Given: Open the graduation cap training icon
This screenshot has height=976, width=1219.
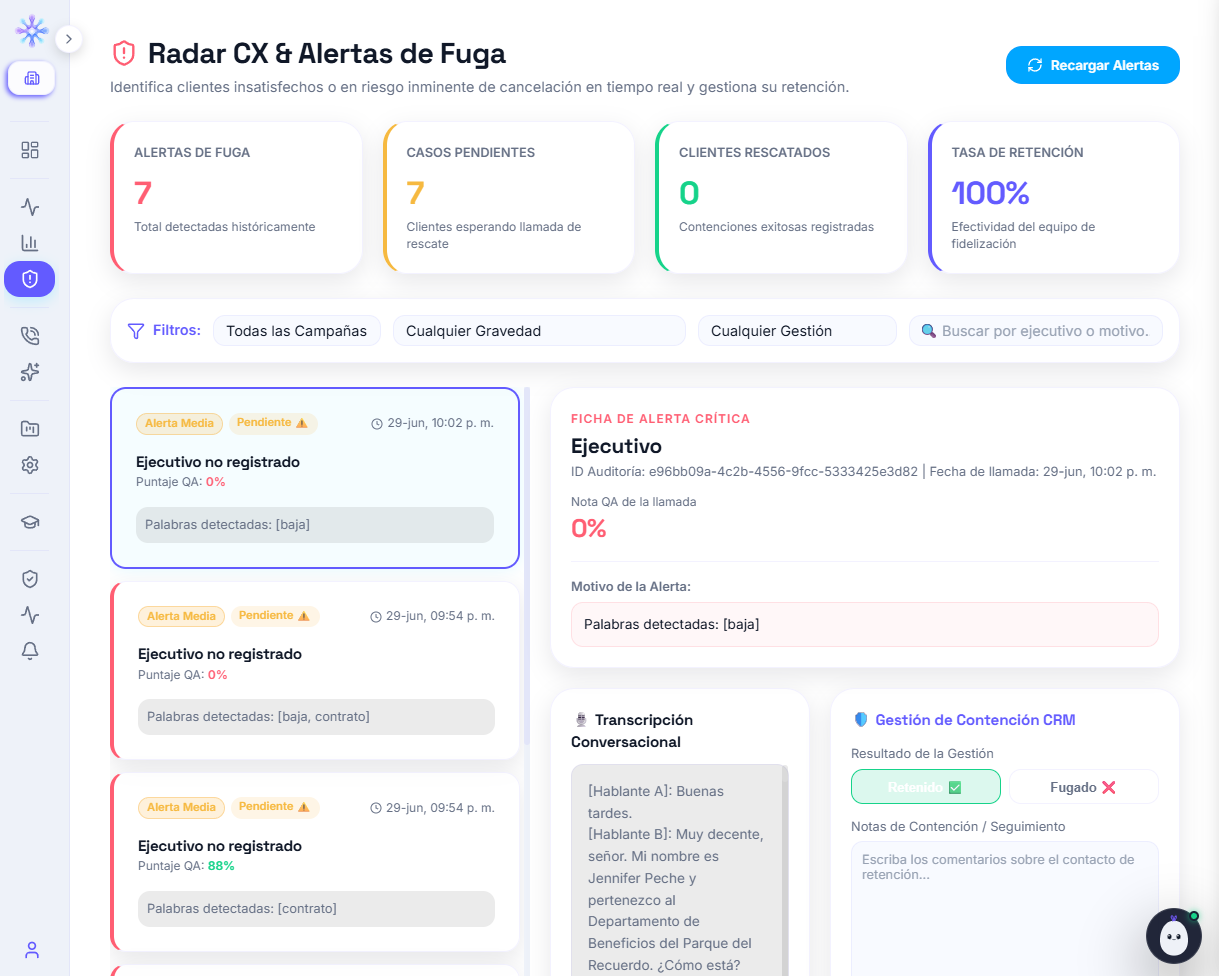Looking at the screenshot, I should (x=30, y=522).
